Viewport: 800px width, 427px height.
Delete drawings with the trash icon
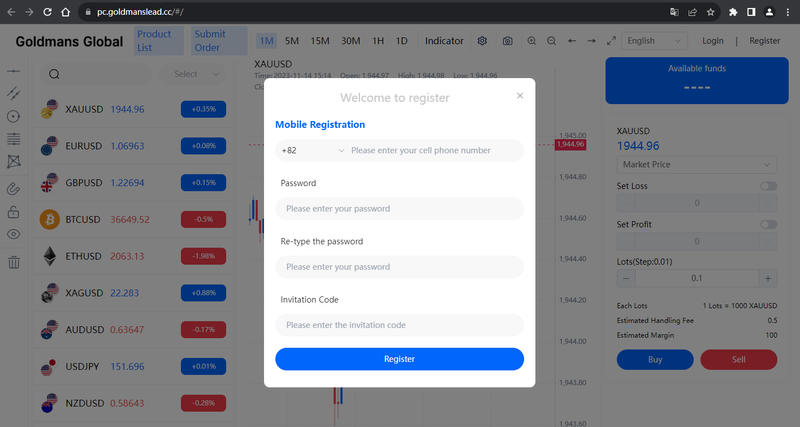14,262
